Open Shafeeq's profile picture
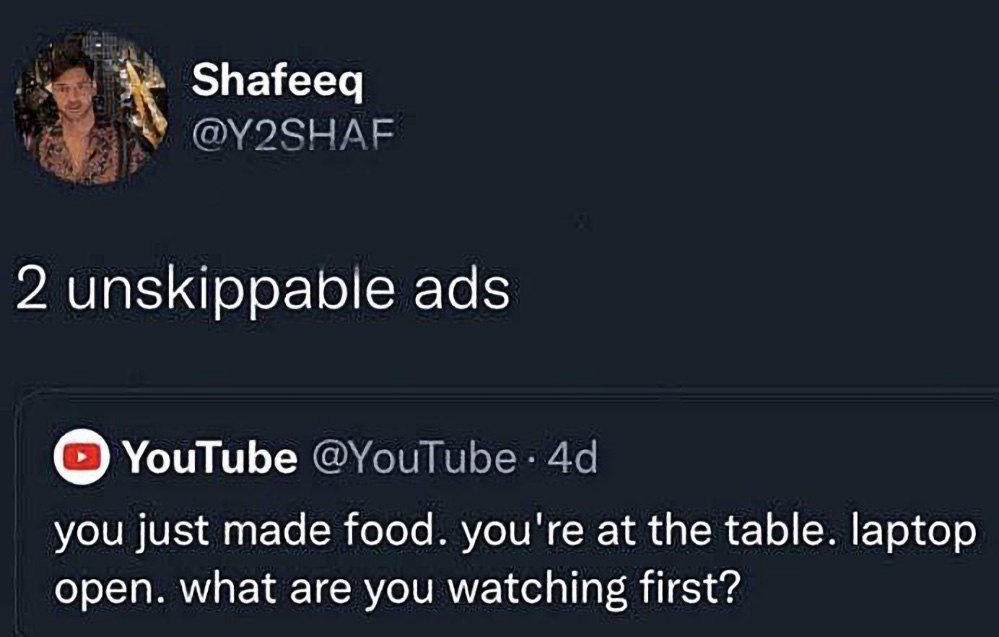The height and width of the screenshot is (637, 999). [x=92, y=108]
